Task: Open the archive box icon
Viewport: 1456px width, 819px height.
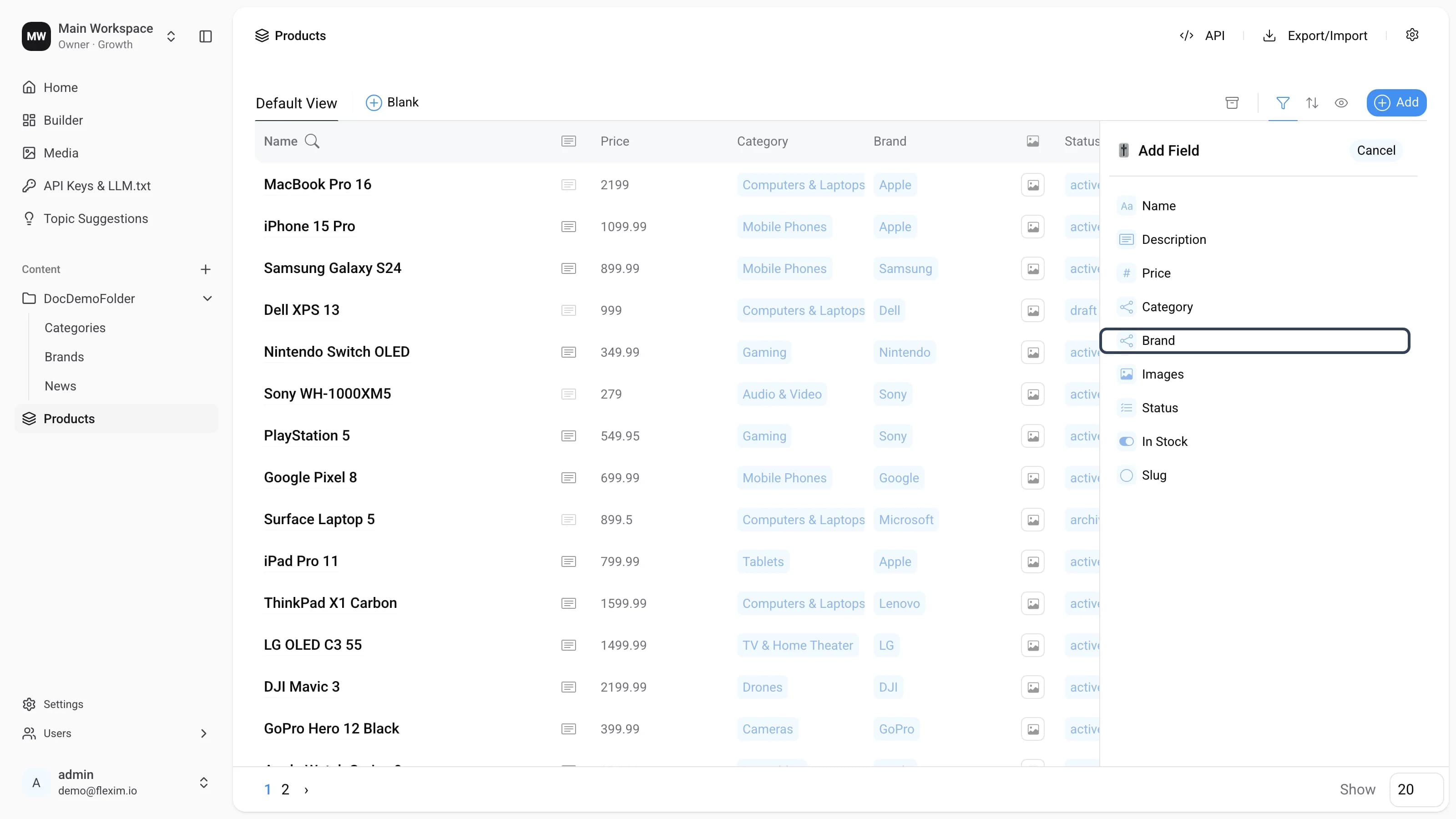Action: click(1232, 102)
